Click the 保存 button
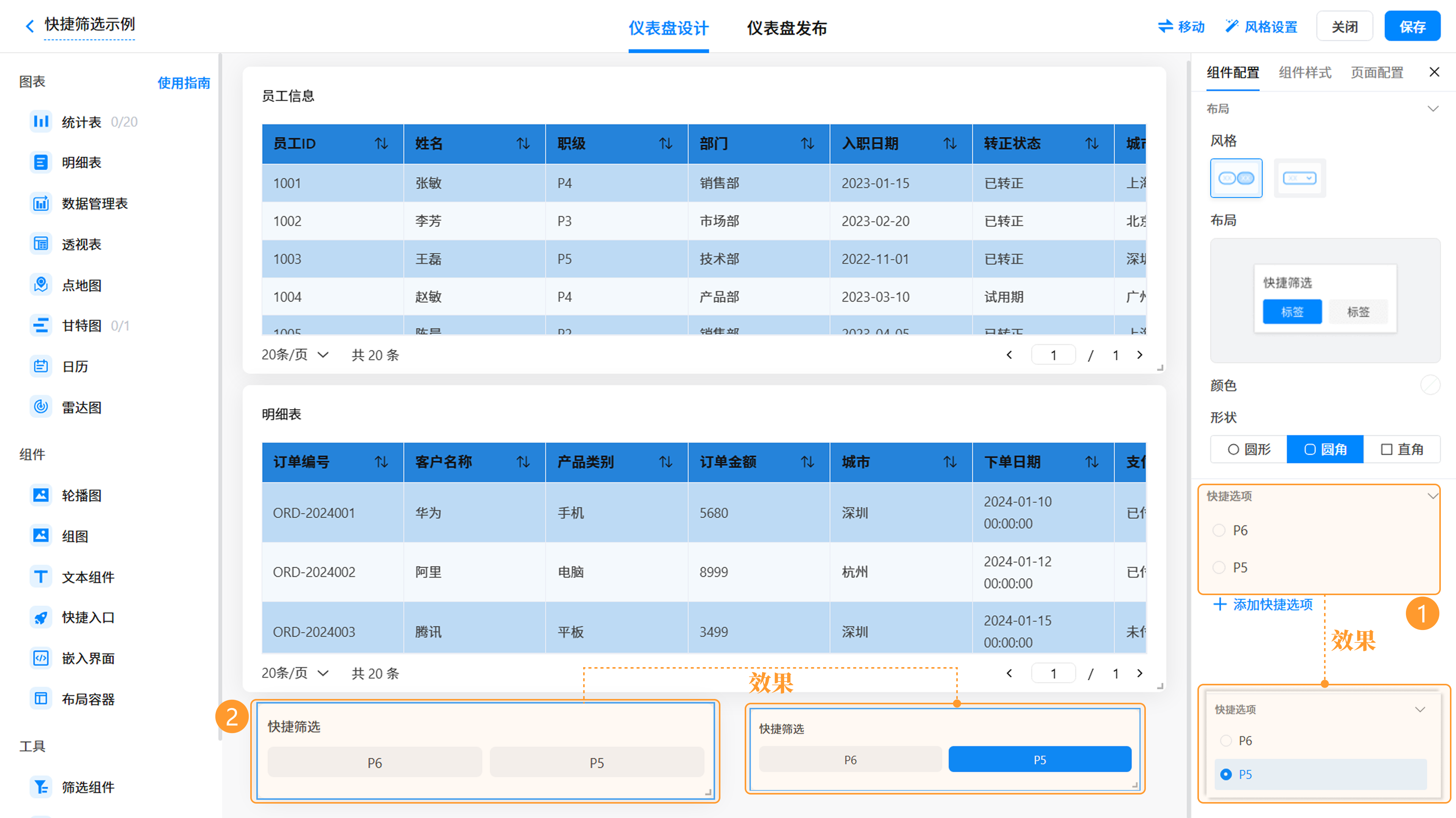 click(x=1412, y=26)
